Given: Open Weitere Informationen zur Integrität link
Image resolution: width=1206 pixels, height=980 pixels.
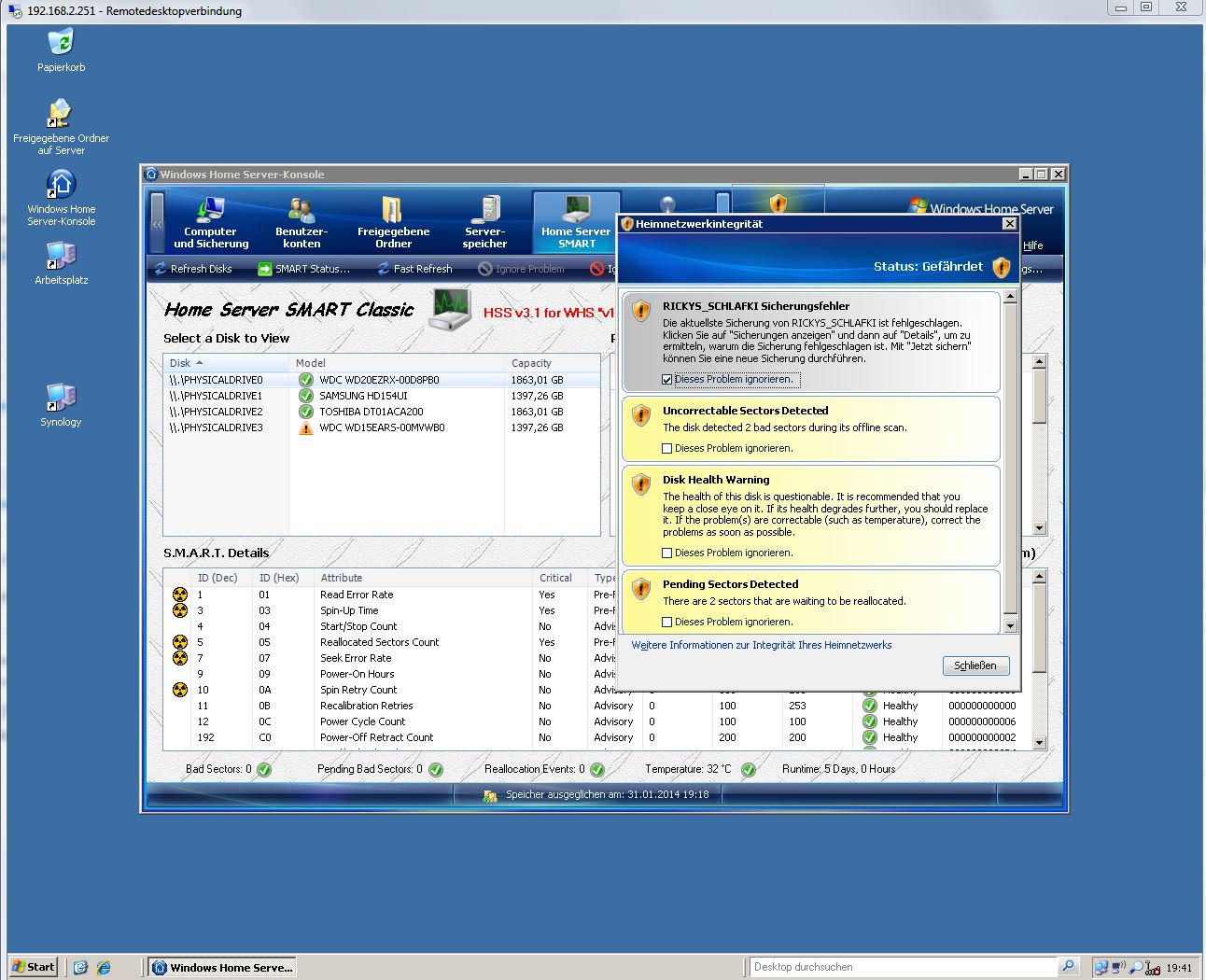Looking at the screenshot, I should point(762,645).
